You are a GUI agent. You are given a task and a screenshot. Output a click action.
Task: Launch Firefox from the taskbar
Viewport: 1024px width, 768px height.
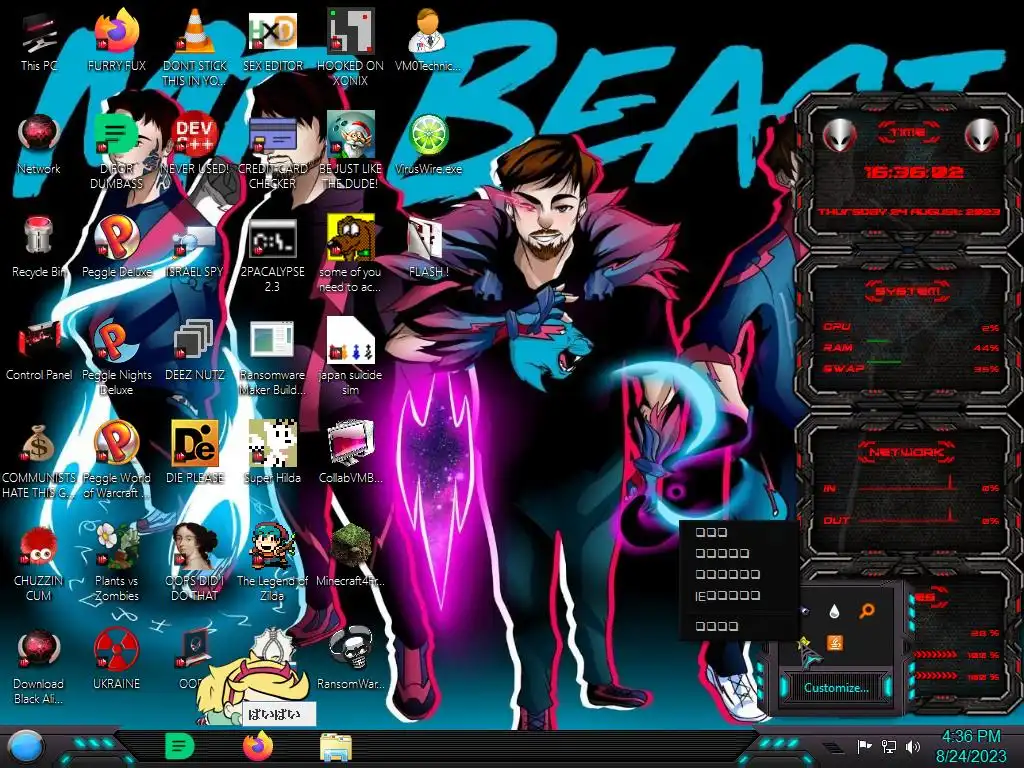[x=258, y=746]
